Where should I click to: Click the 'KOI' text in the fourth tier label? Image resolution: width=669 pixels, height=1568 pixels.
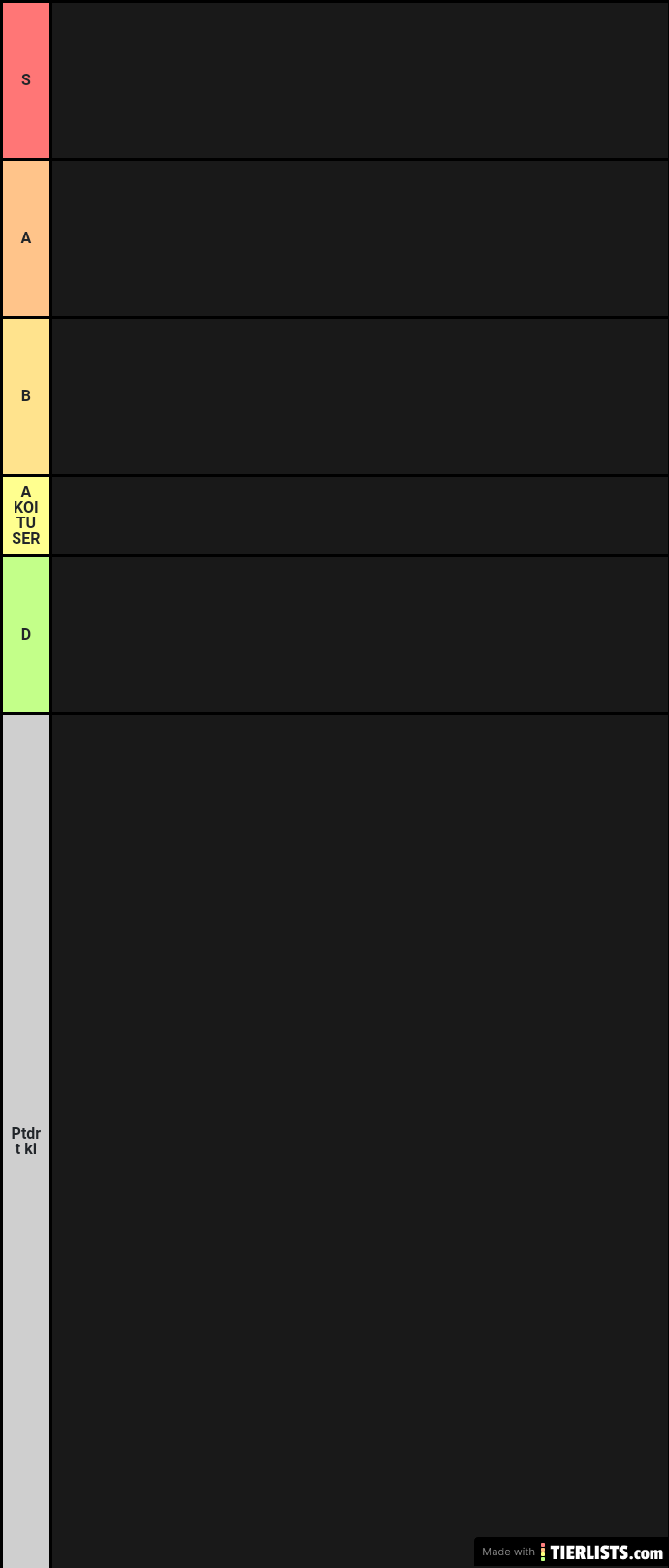point(26,507)
